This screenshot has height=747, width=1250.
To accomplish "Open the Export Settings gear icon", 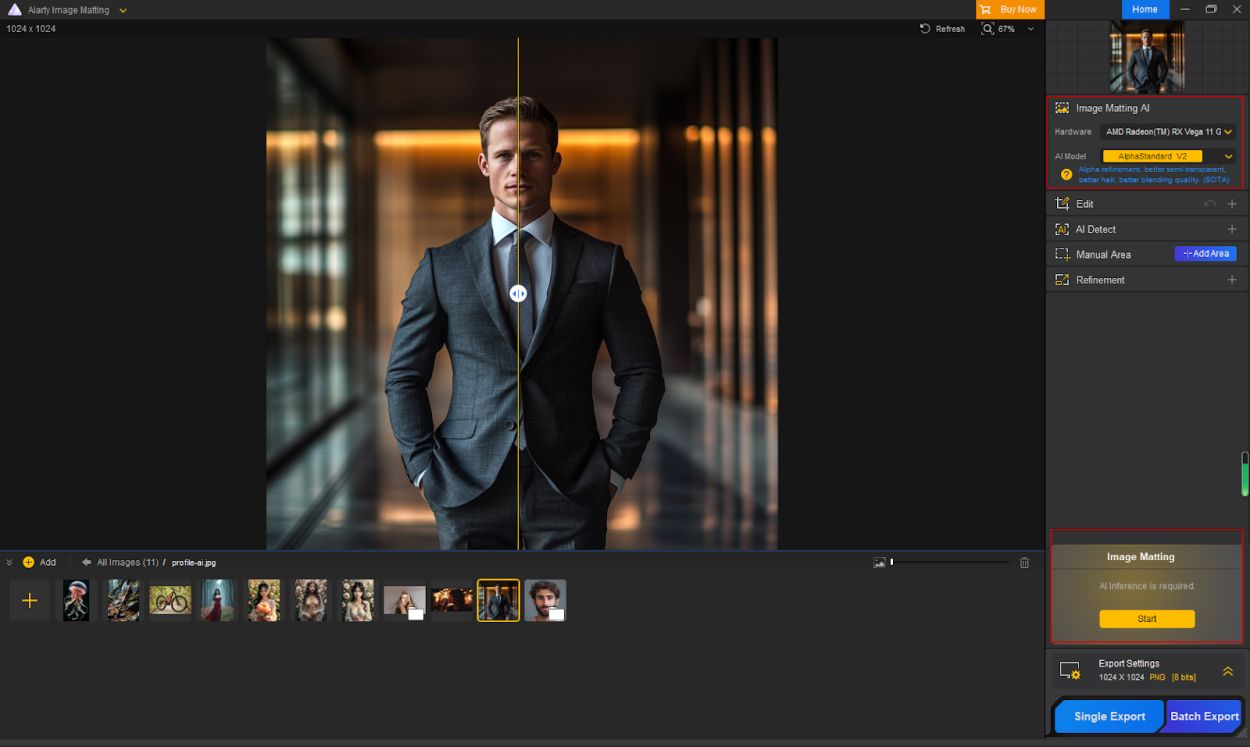I will [x=1069, y=670].
